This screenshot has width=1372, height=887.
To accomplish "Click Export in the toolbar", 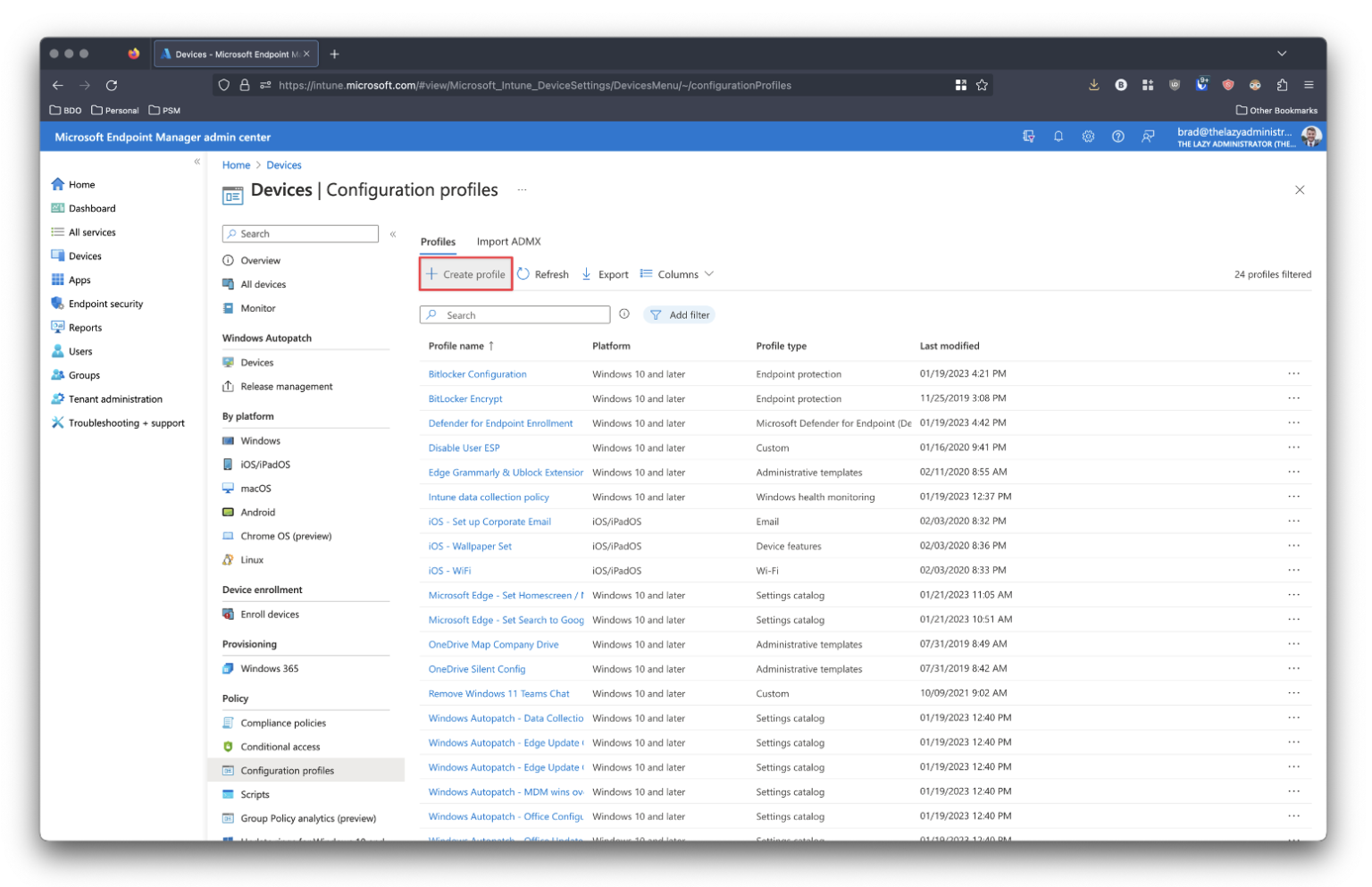I will (x=605, y=275).
